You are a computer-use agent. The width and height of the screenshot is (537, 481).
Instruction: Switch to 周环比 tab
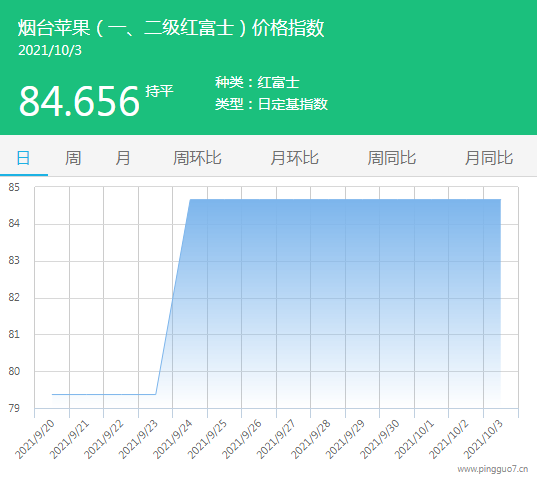tap(197, 158)
